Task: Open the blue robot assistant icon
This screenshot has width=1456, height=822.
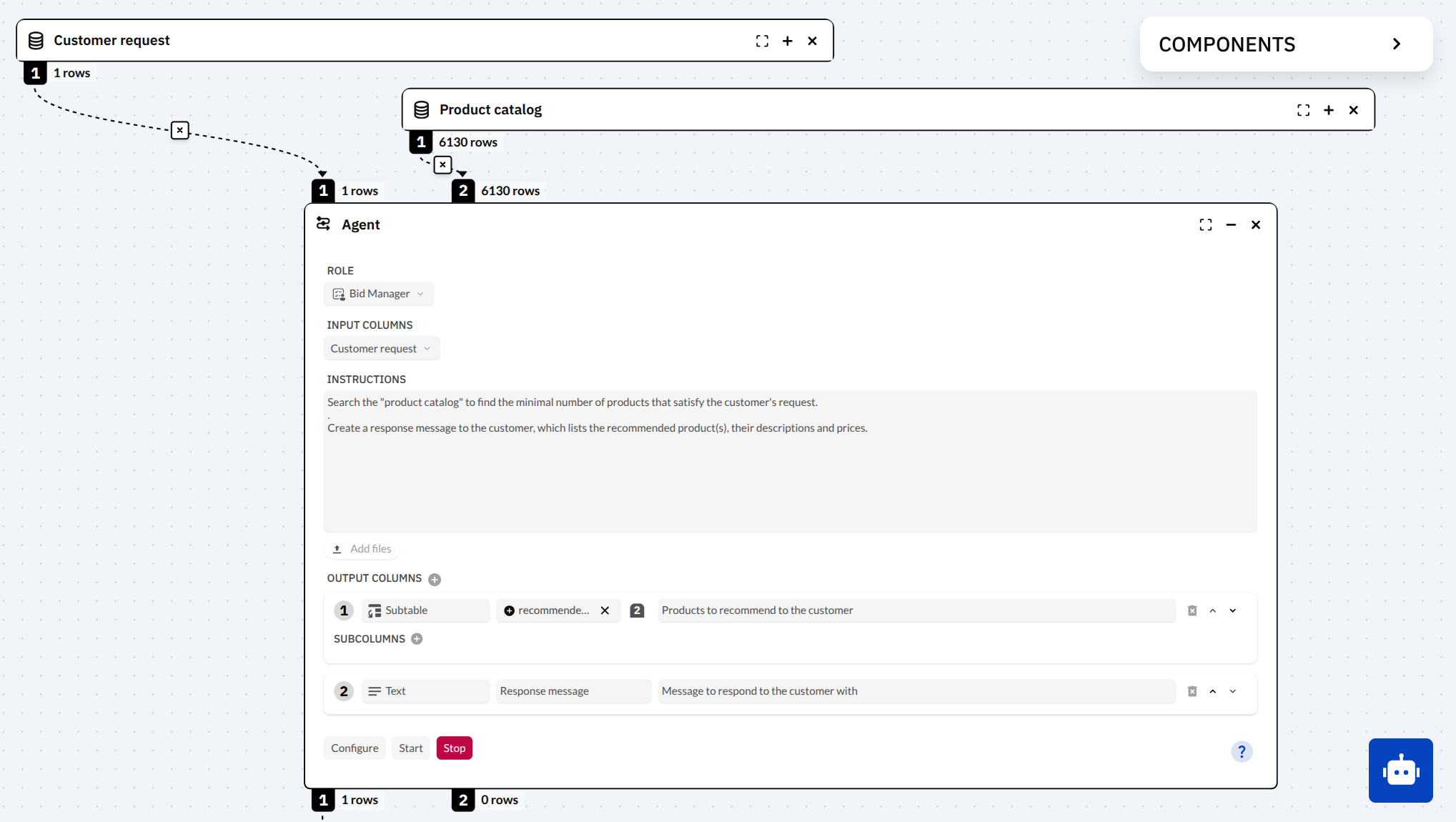Action: (1400, 771)
